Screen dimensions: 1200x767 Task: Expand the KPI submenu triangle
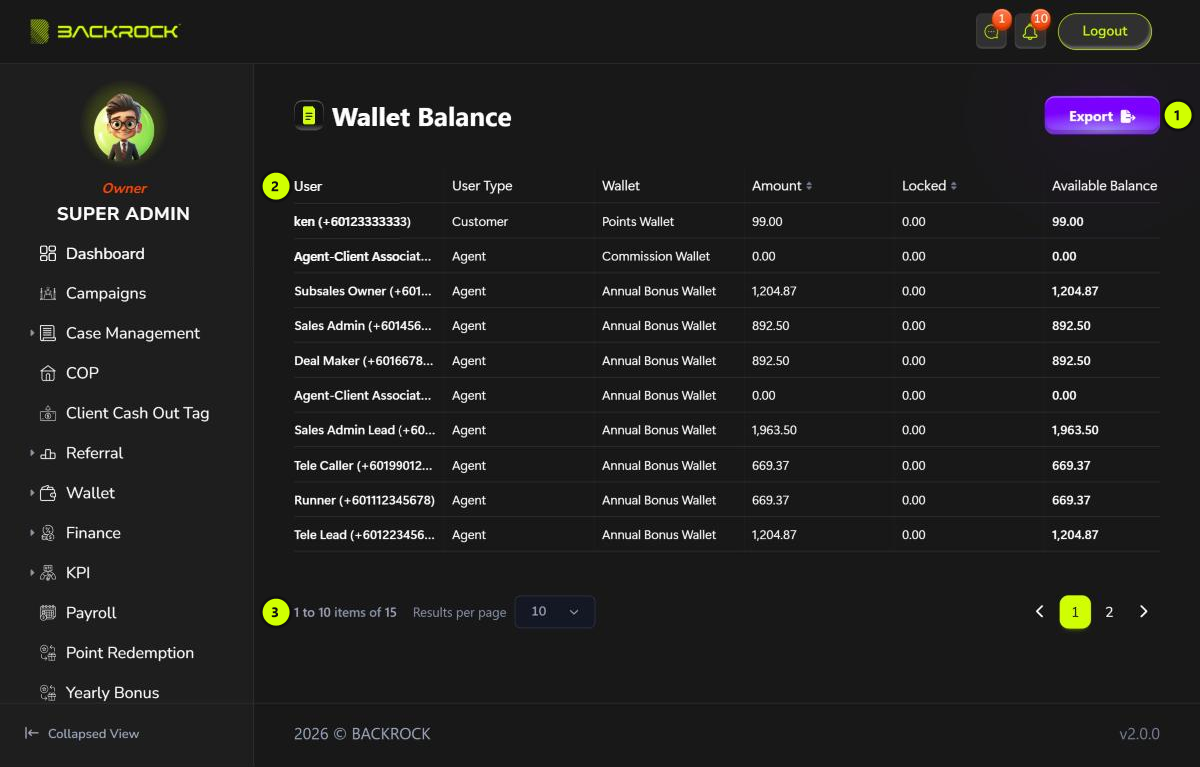(x=32, y=573)
